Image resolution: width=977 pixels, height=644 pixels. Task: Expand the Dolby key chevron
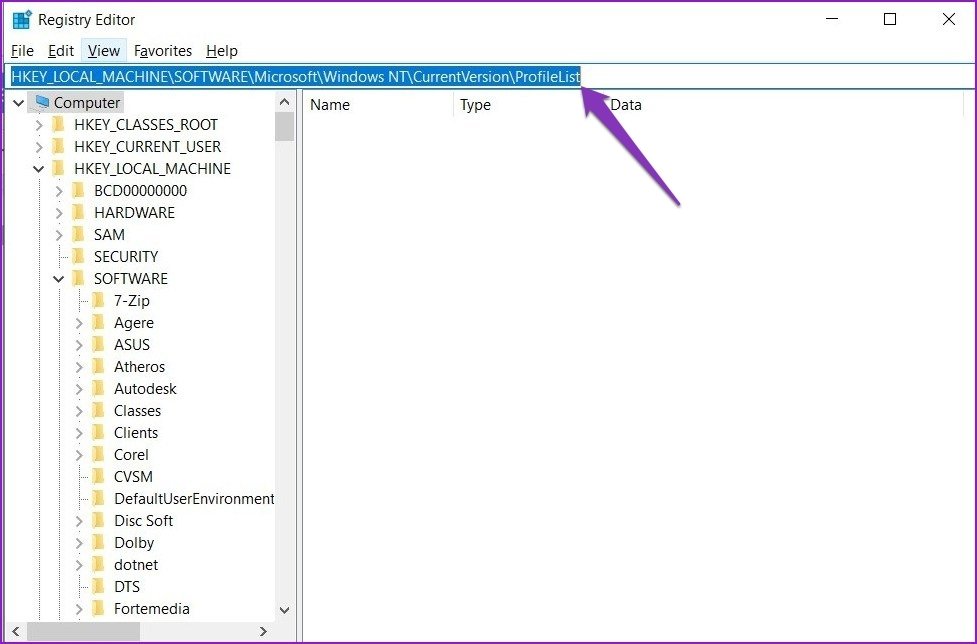coord(79,543)
